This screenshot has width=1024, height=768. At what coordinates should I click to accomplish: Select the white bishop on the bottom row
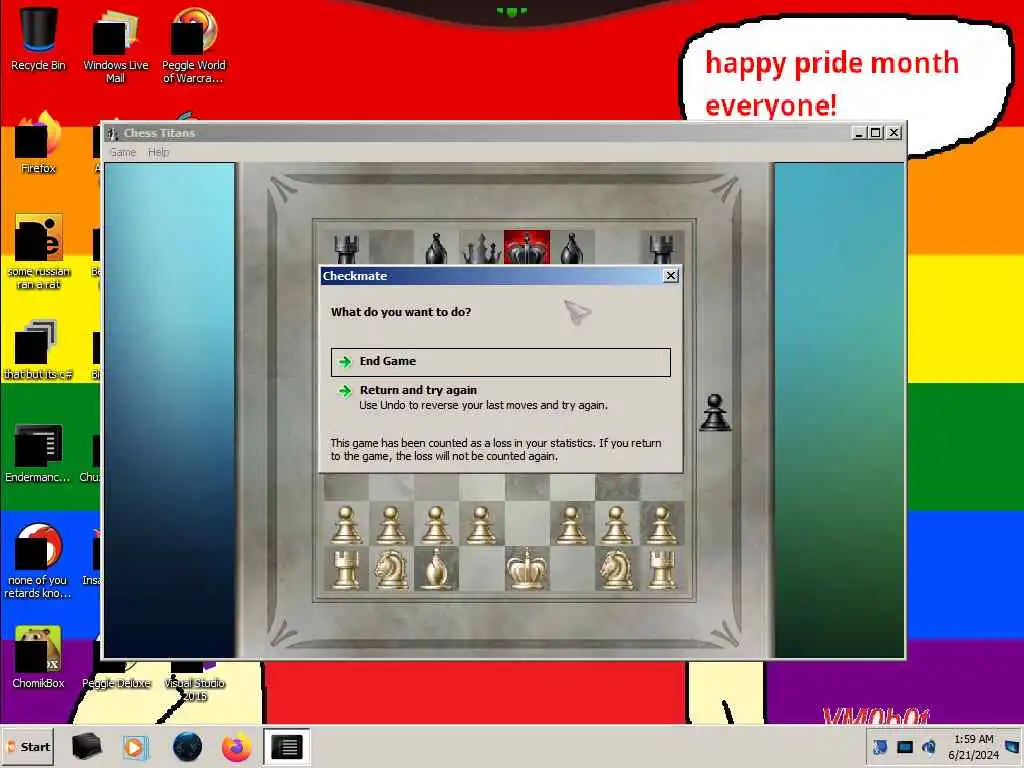point(436,569)
